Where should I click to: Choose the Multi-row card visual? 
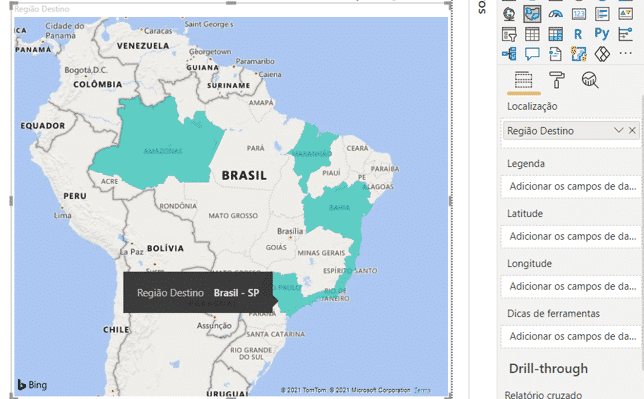click(x=602, y=14)
